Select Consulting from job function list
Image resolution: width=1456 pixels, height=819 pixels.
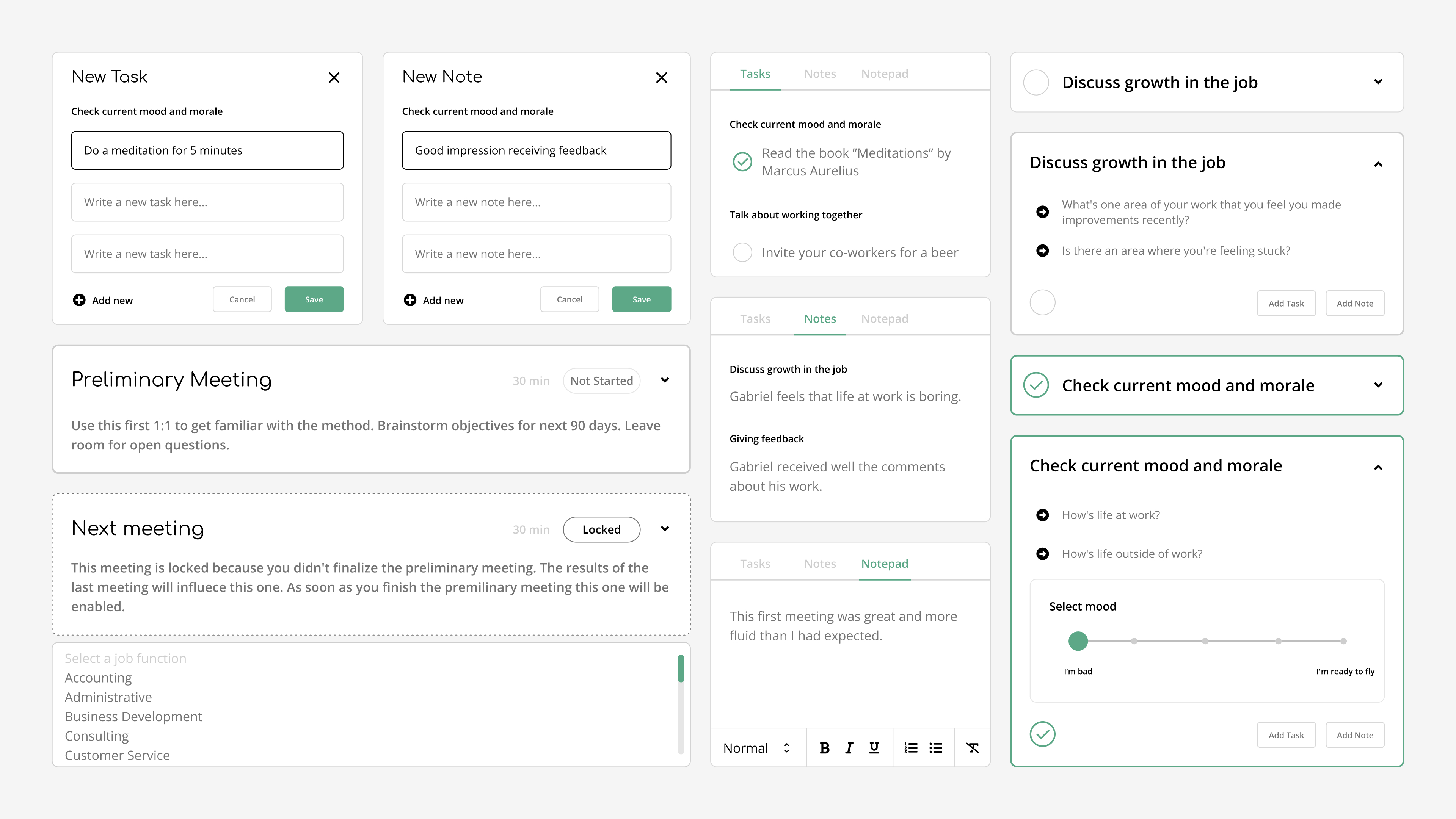click(97, 736)
